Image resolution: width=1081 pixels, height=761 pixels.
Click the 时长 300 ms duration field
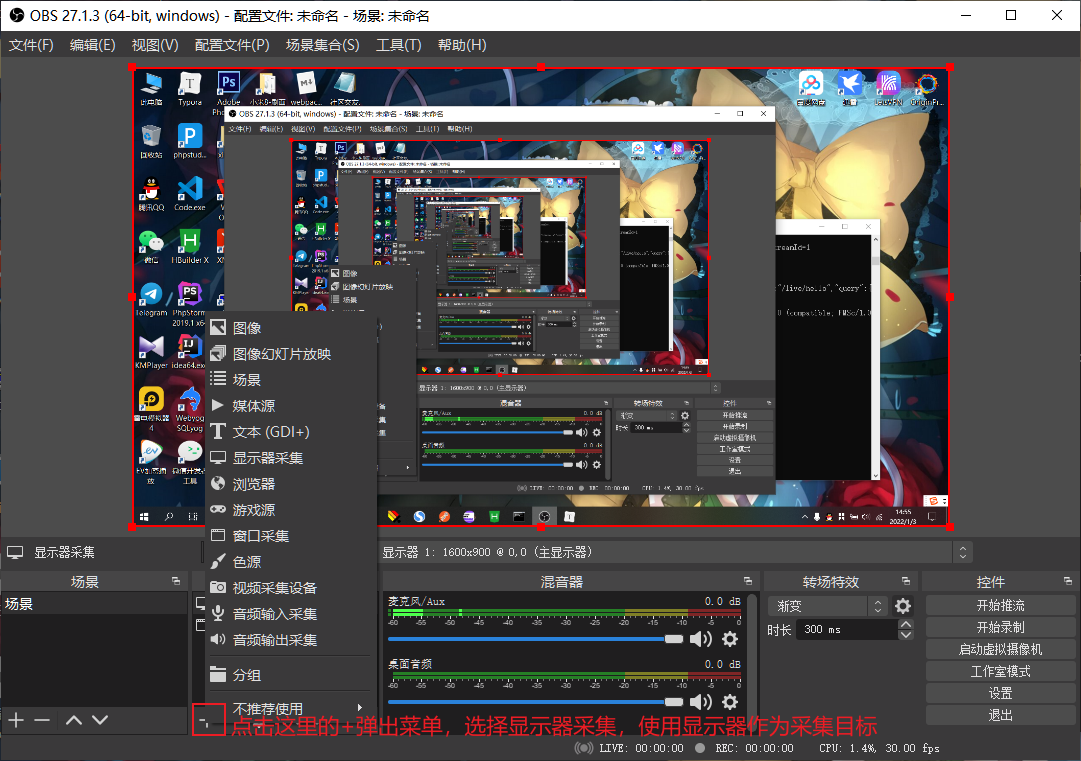point(846,630)
